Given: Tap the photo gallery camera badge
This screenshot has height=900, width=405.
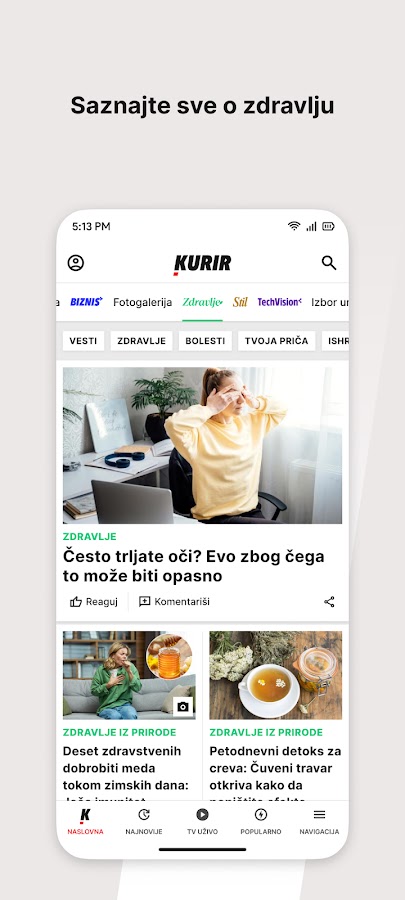Looking at the screenshot, I should 183,707.
